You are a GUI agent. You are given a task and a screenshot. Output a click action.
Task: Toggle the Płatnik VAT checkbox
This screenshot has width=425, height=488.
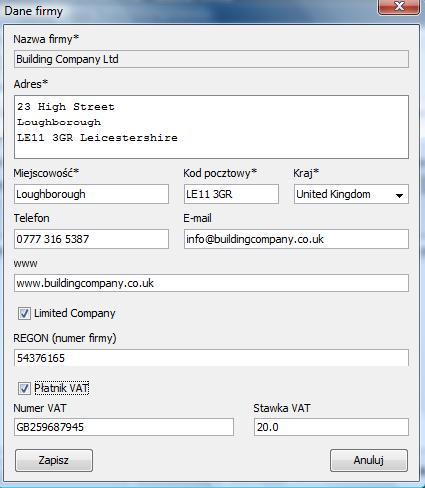(24, 388)
